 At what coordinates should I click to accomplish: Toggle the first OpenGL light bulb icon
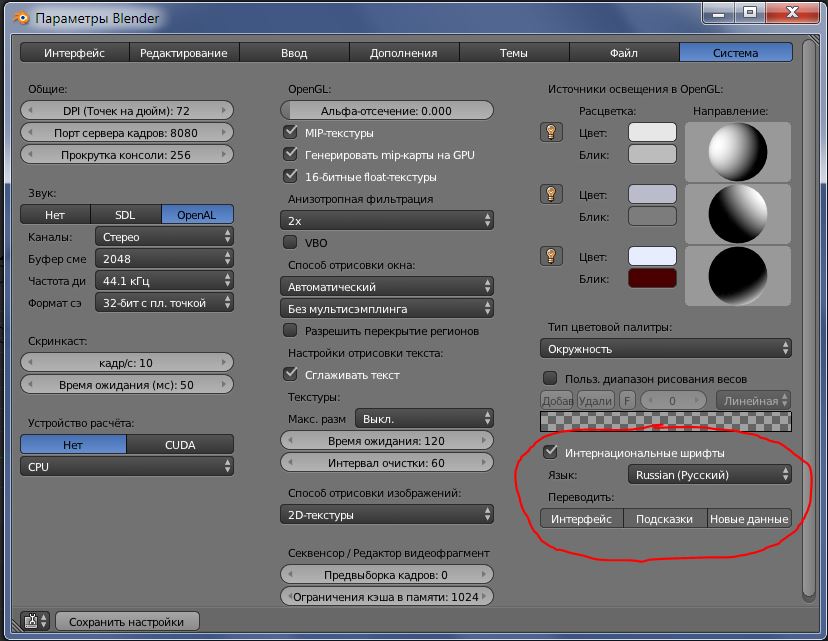551,132
